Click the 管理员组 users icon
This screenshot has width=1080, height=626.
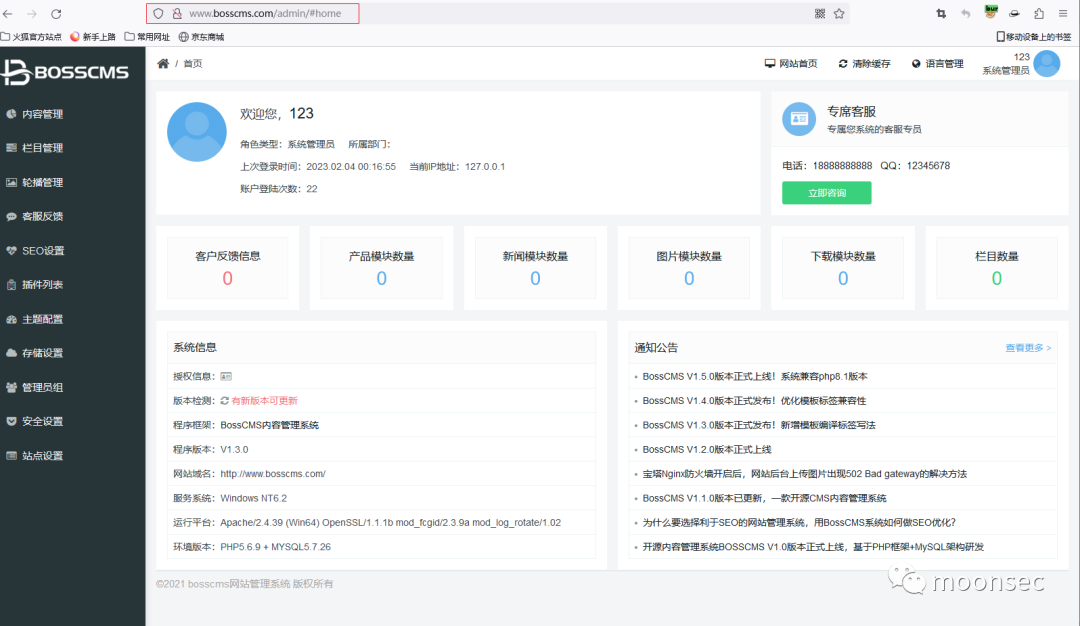11,387
